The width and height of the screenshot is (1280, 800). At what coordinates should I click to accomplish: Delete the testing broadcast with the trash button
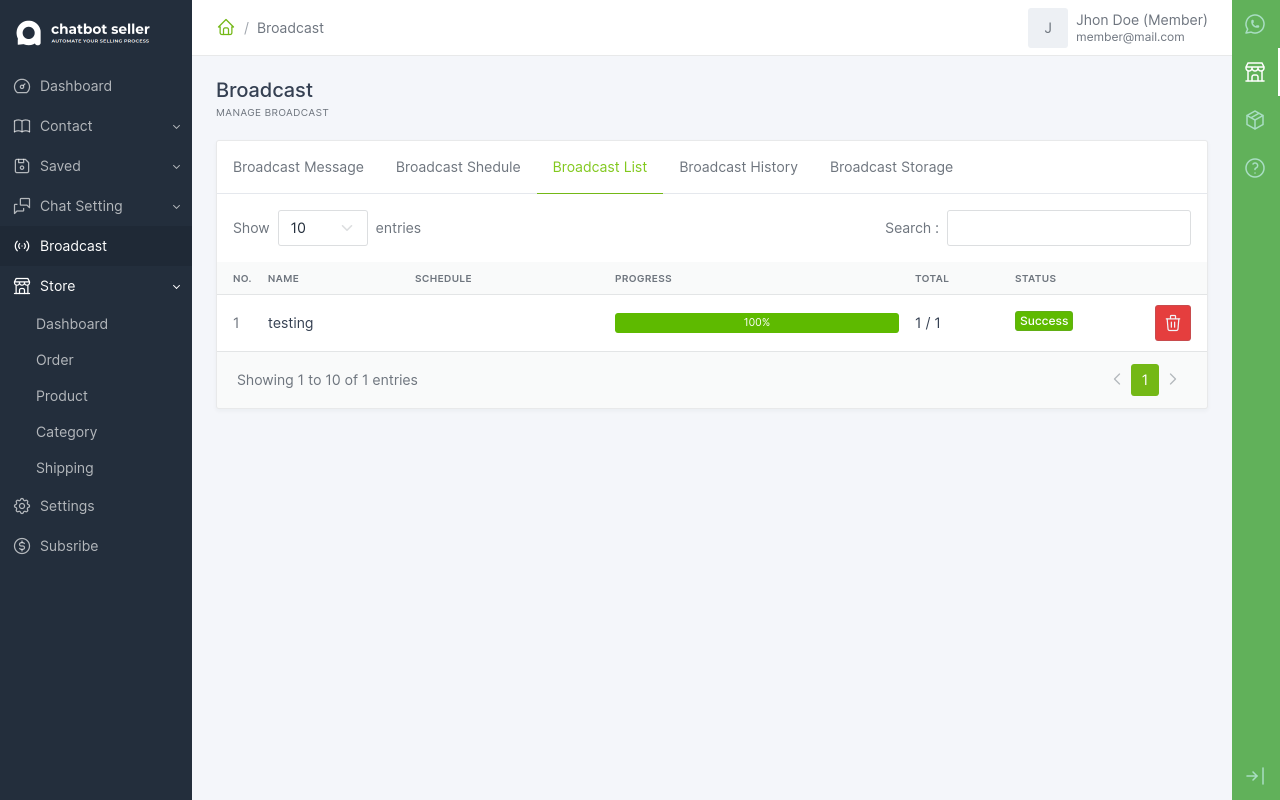coord(1173,323)
